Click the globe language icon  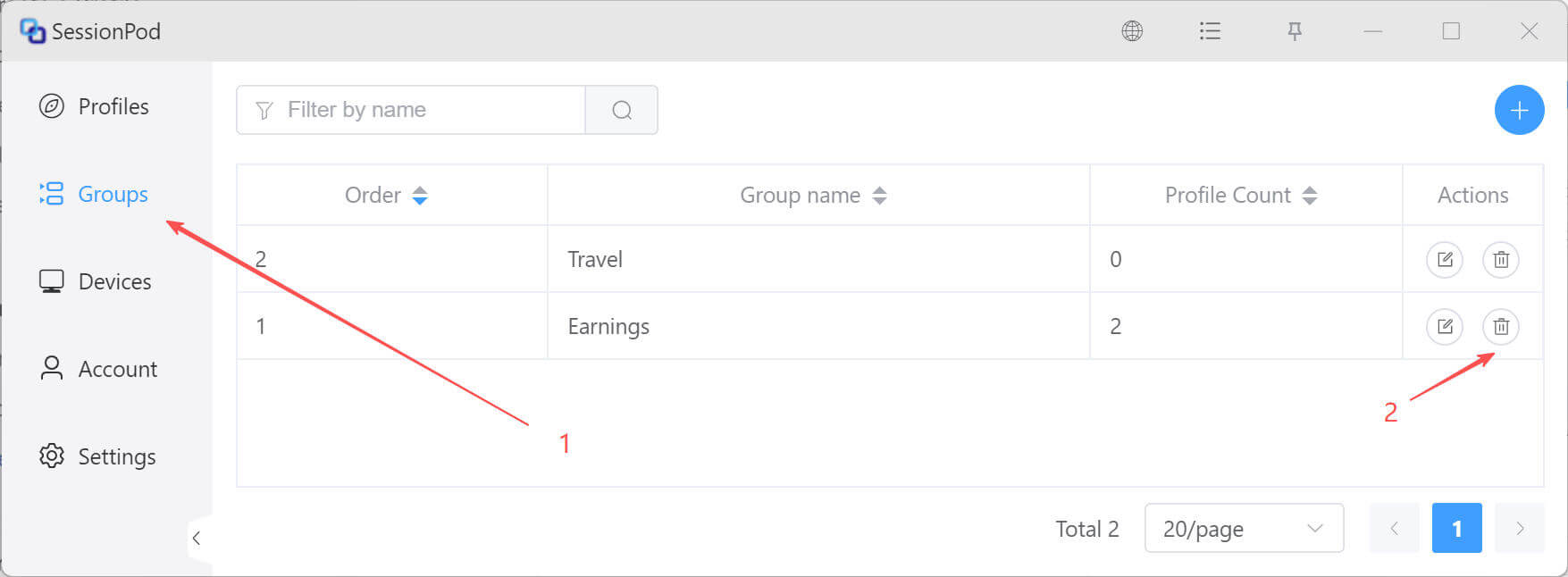pyautogui.click(x=1132, y=31)
